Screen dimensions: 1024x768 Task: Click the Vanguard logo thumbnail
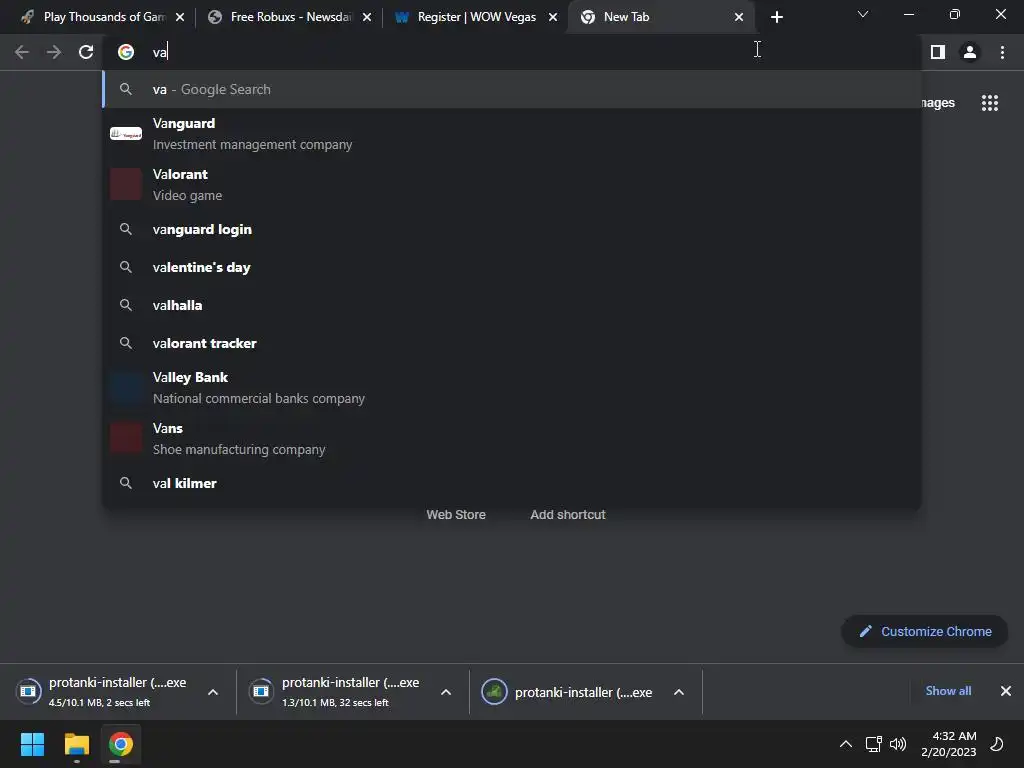pos(126,134)
